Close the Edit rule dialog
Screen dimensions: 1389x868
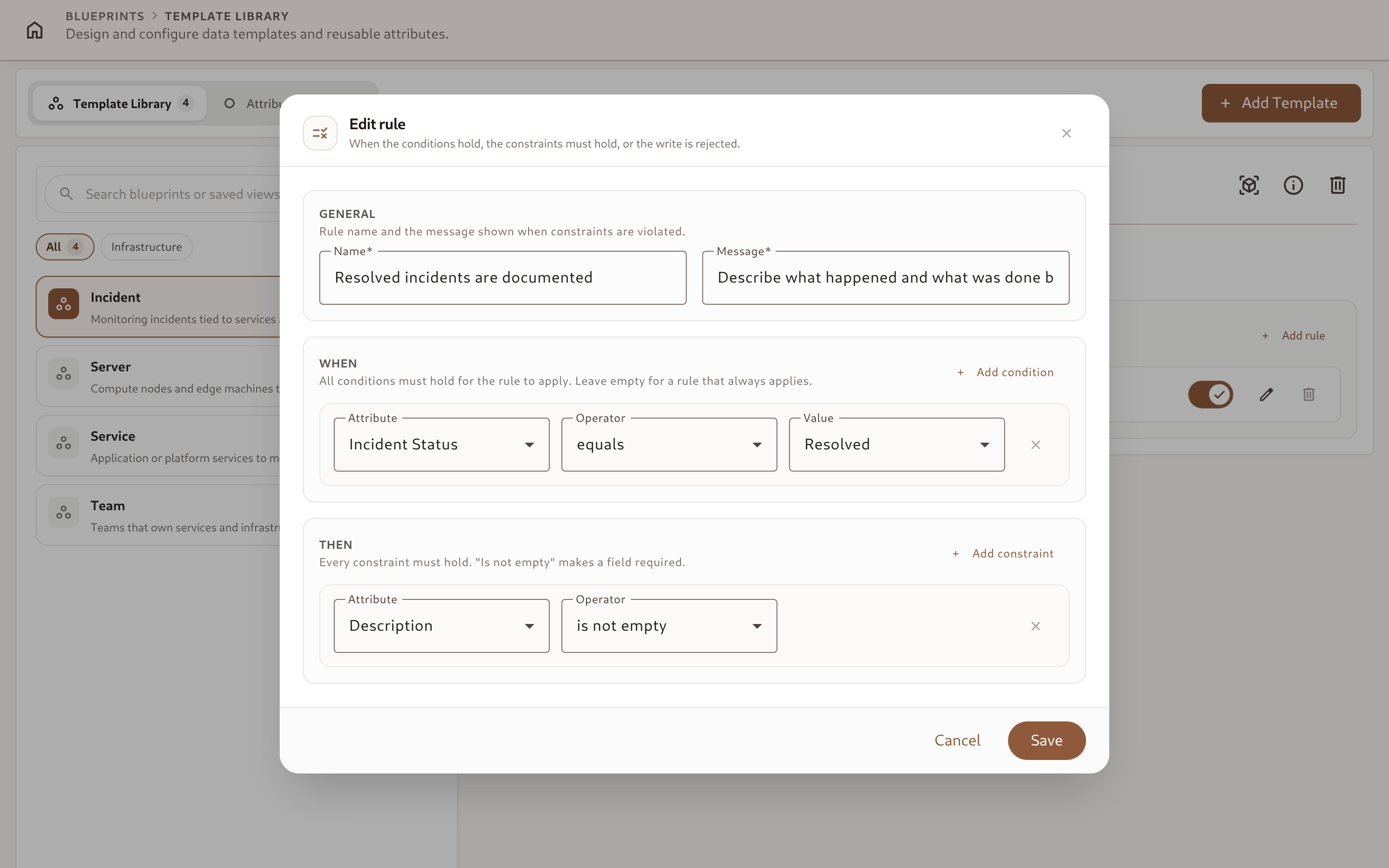(x=1066, y=133)
